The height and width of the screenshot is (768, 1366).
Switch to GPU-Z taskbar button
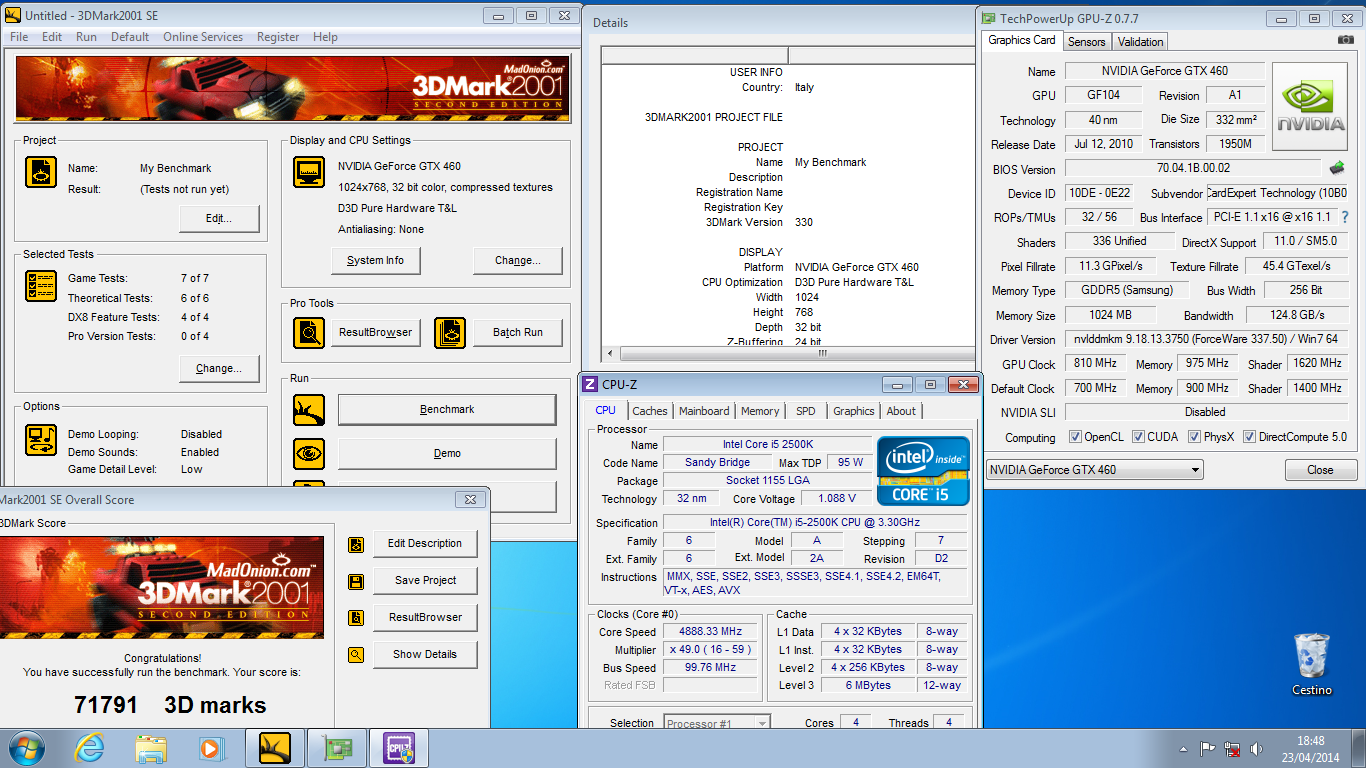pos(336,748)
